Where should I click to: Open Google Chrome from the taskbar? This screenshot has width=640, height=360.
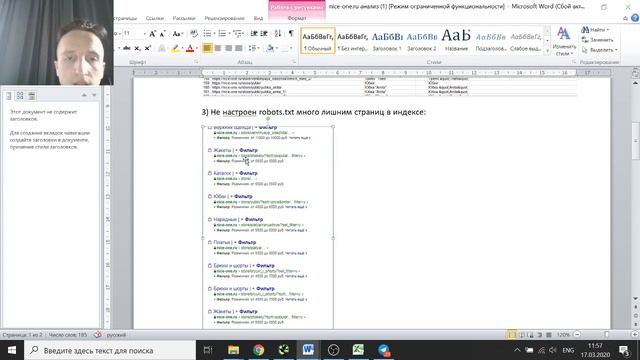258,350
